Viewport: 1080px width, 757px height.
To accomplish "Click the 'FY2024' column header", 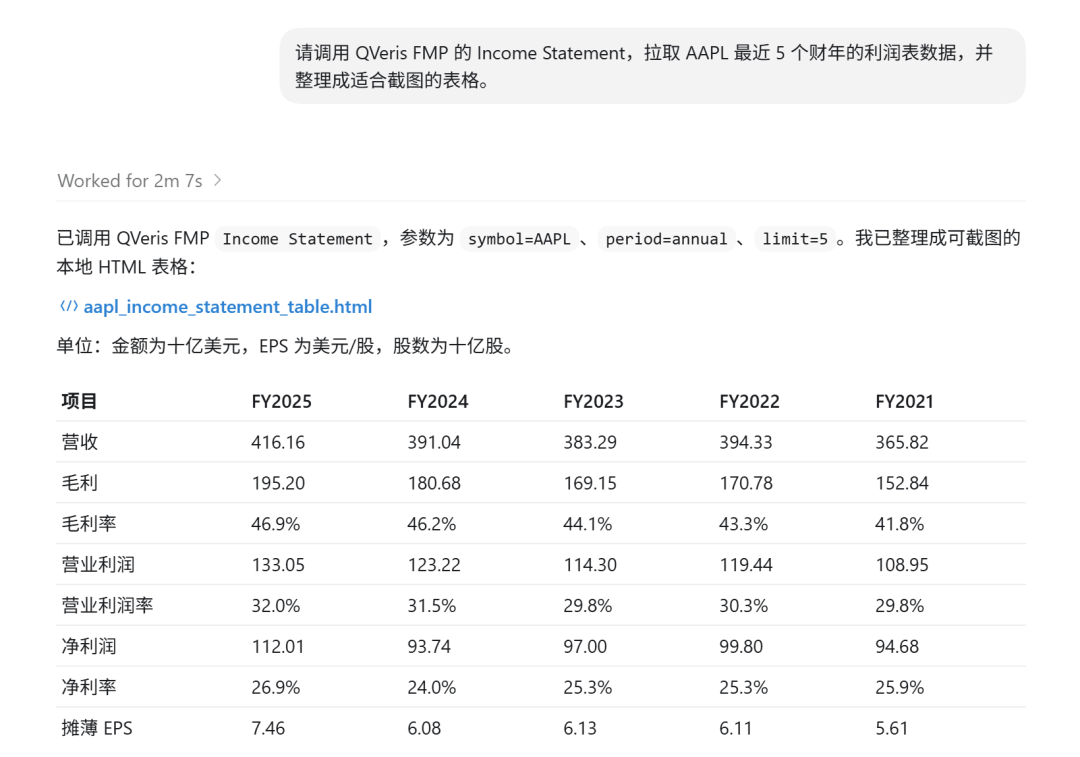I will [437, 402].
